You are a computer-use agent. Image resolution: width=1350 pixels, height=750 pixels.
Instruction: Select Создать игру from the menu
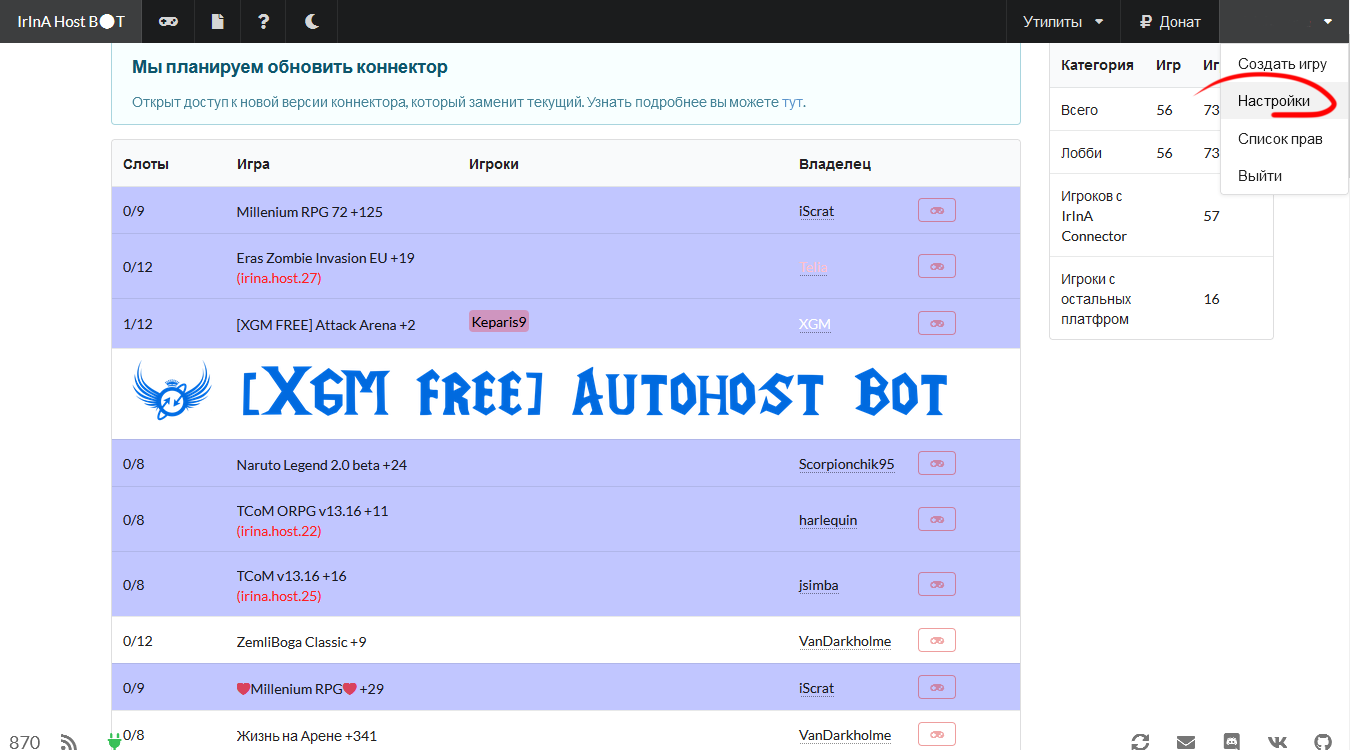[x=1283, y=64]
